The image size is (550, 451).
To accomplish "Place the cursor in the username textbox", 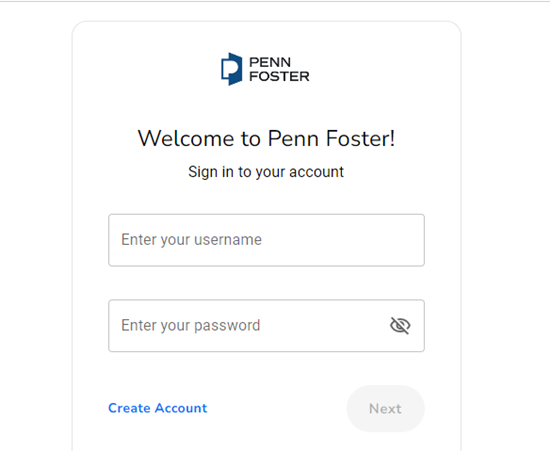I will click(x=267, y=240).
